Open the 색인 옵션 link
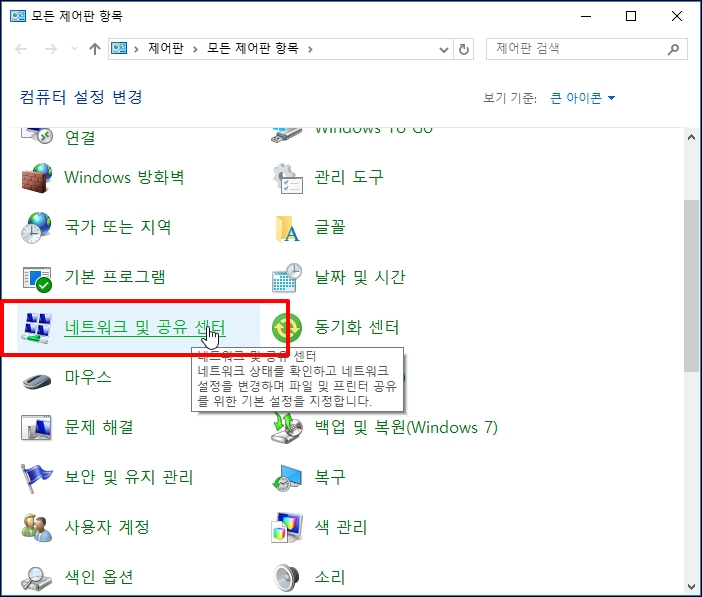This screenshot has width=702, height=597. [99, 577]
